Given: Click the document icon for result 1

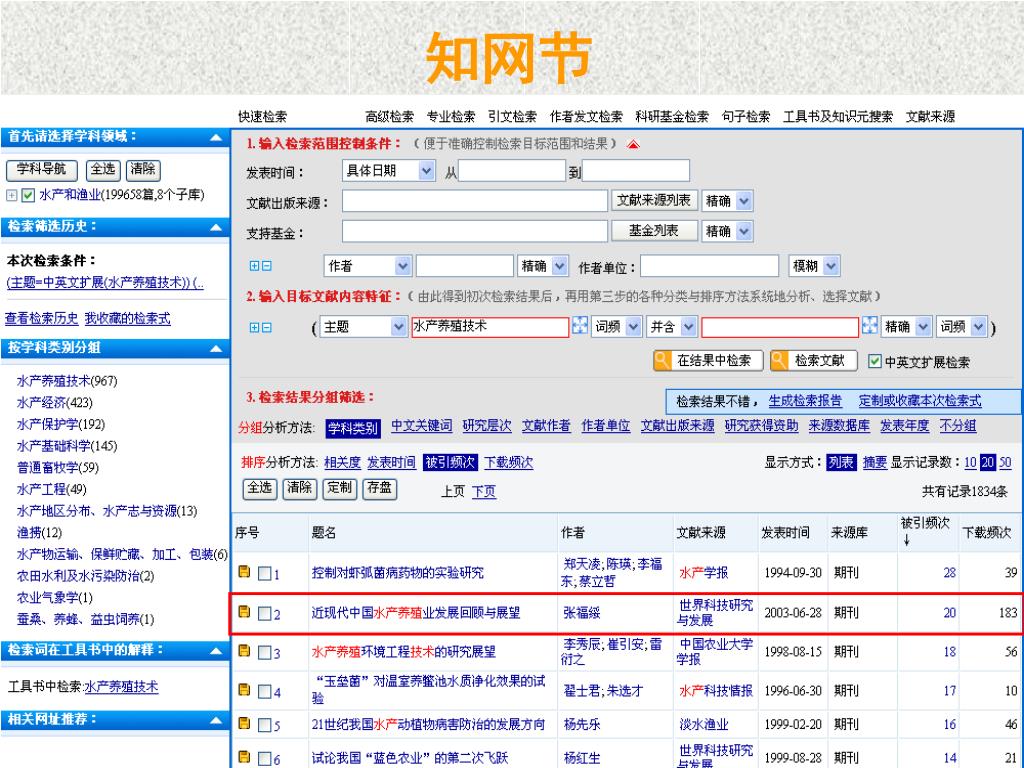Looking at the screenshot, I should pyautogui.click(x=244, y=572).
